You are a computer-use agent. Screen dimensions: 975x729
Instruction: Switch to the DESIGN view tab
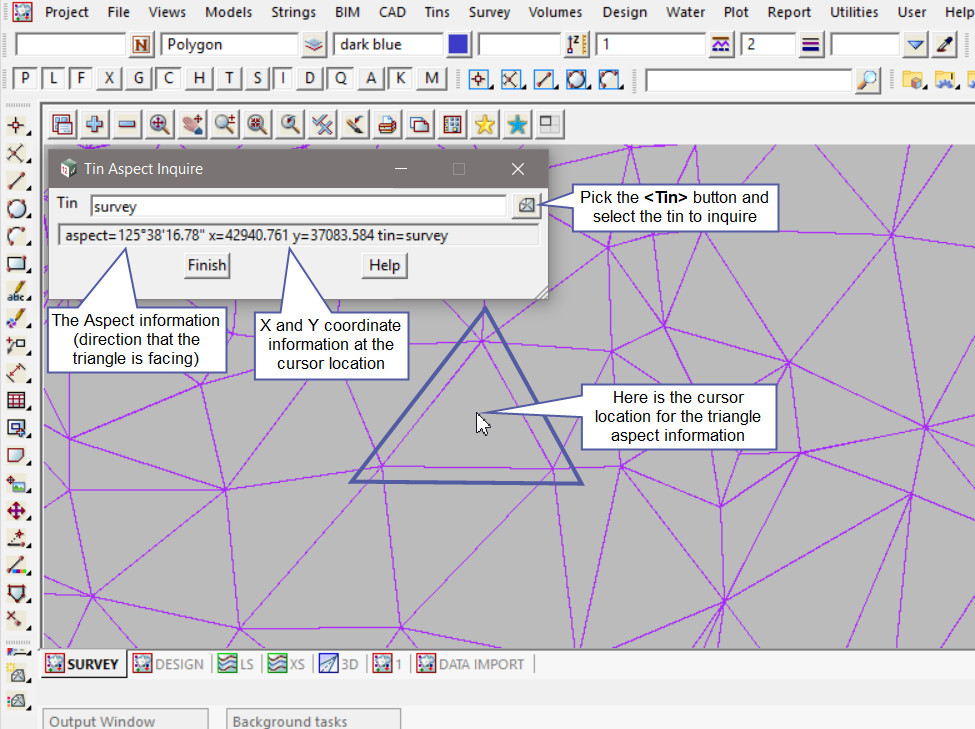click(x=169, y=664)
